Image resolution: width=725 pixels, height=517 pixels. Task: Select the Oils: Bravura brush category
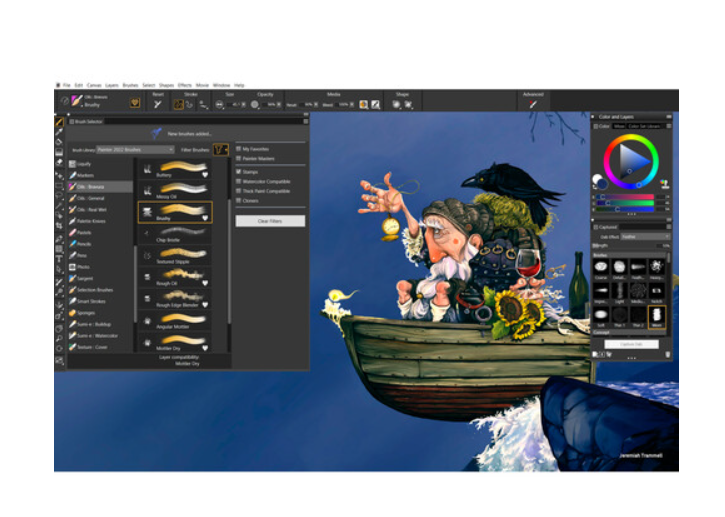tap(100, 187)
